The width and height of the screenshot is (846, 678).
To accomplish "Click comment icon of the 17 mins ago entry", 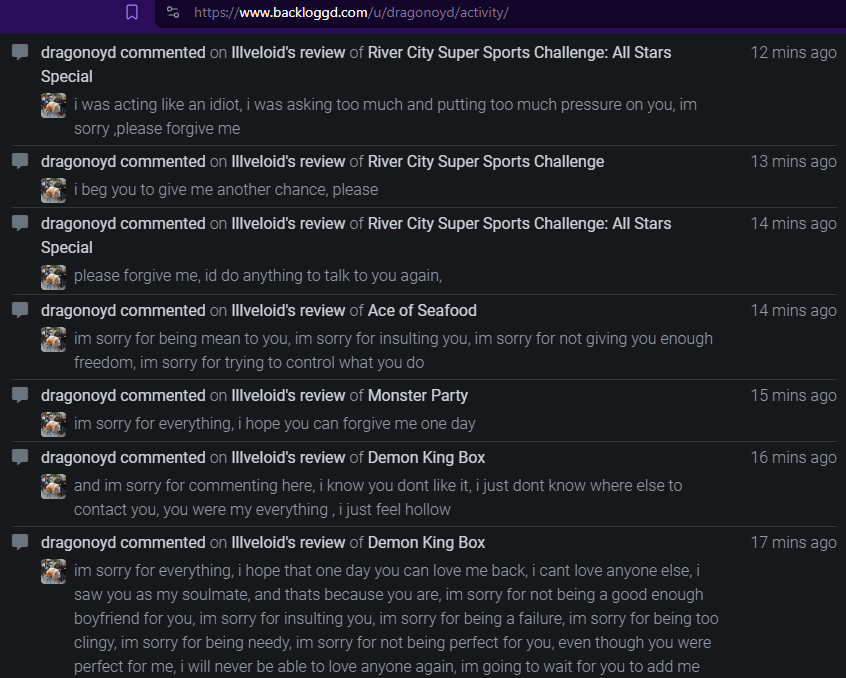I will (21, 542).
